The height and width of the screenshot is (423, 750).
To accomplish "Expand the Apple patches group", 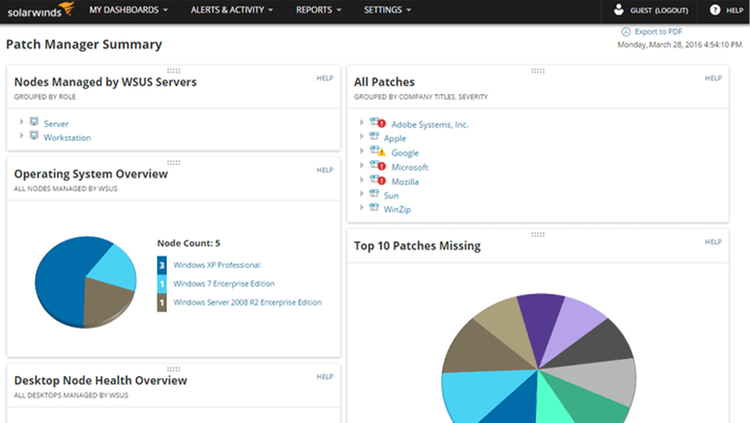I will tap(362, 136).
